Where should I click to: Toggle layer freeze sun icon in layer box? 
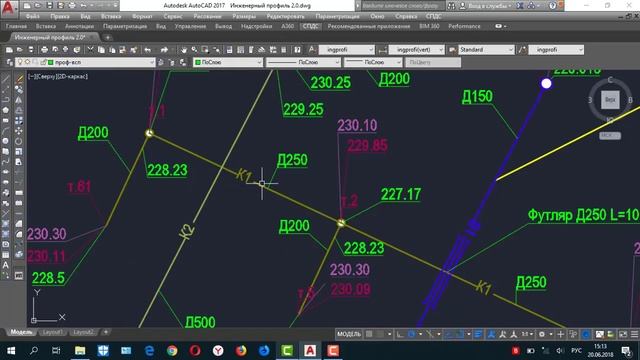pyautogui.click(x=27, y=62)
